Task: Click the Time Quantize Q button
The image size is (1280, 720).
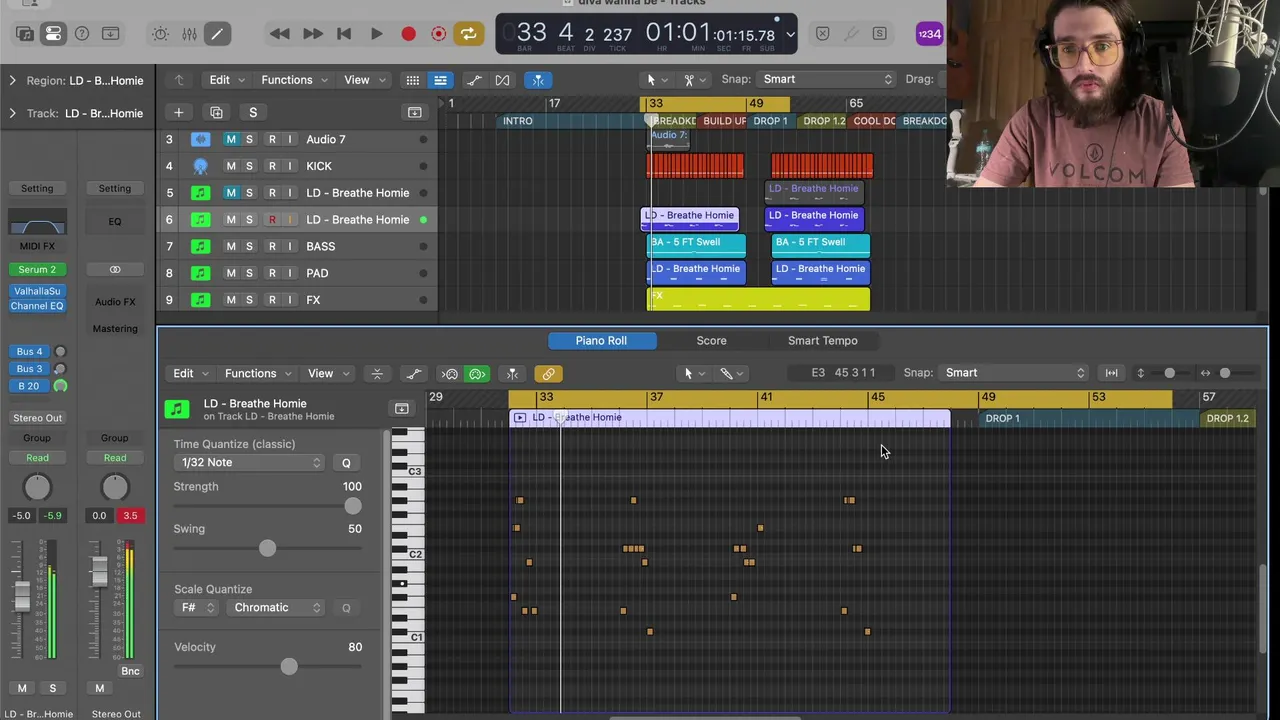Action: click(x=346, y=463)
